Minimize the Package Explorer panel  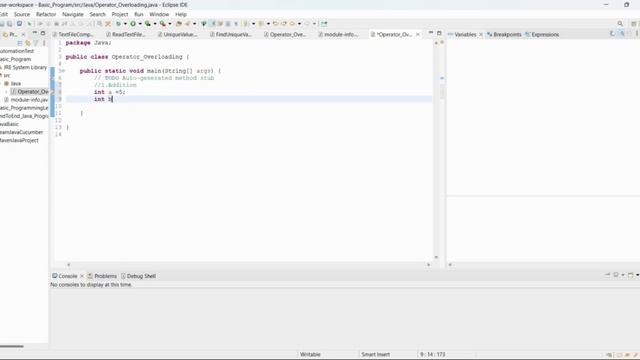35,33
